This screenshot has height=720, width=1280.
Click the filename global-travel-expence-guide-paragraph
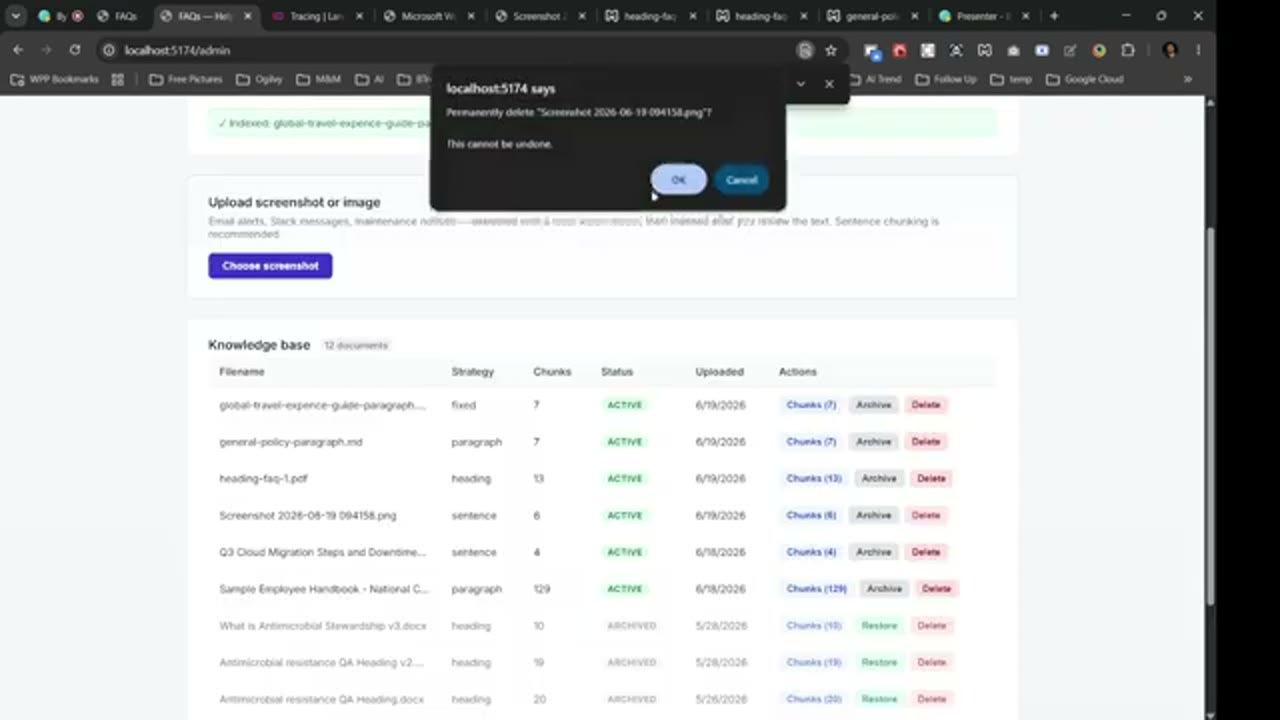[x=322, y=405]
